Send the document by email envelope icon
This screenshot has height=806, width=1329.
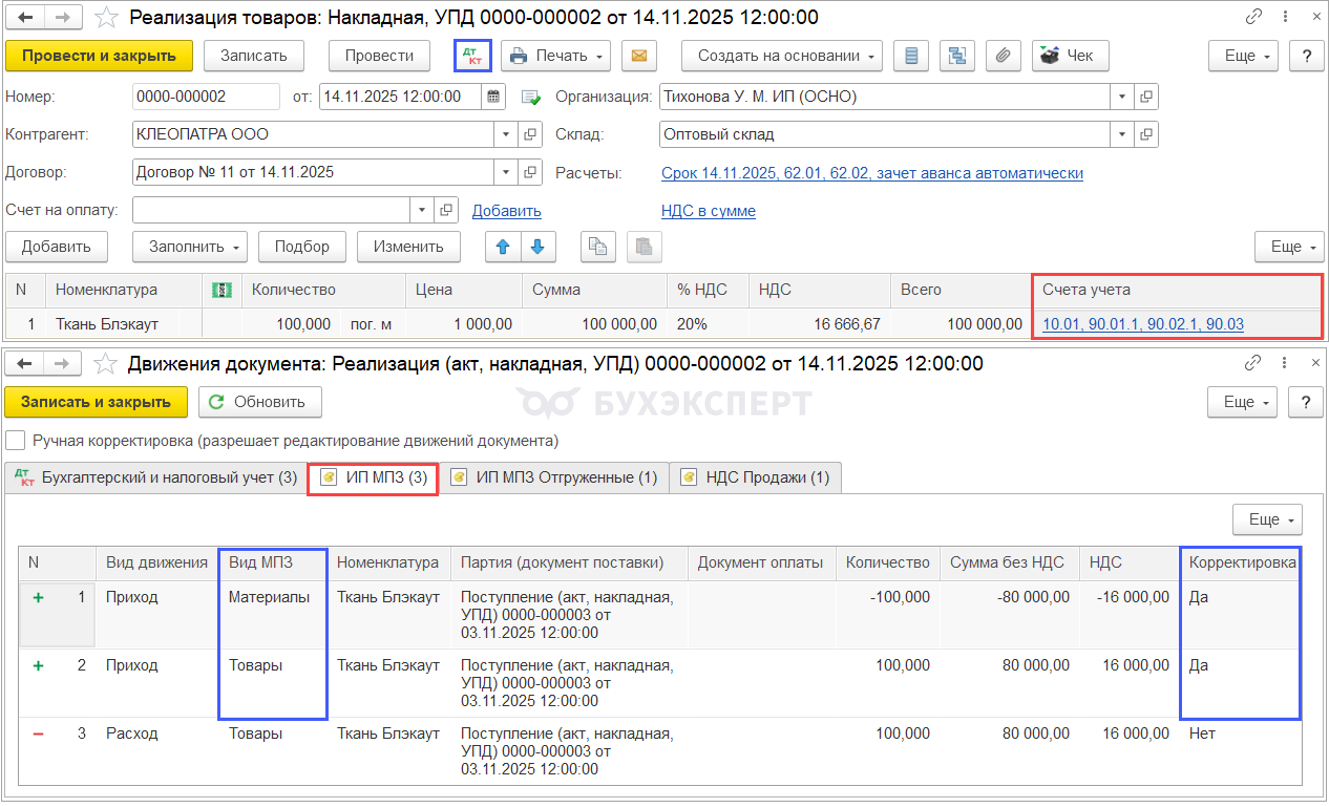pos(638,56)
